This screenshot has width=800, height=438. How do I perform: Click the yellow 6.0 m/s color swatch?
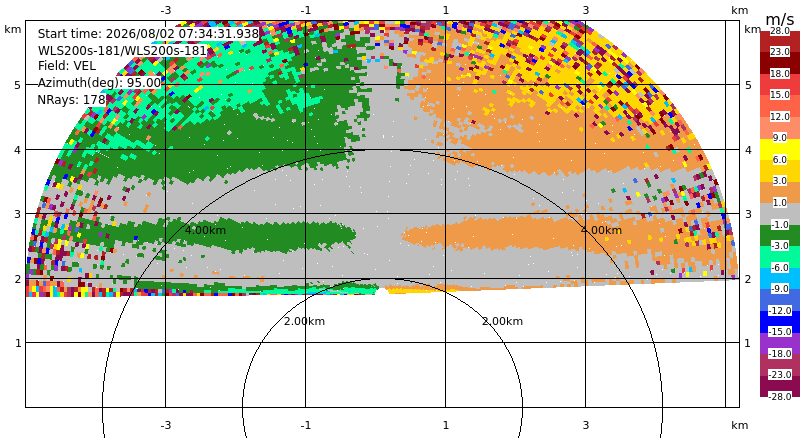pos(780,149)
